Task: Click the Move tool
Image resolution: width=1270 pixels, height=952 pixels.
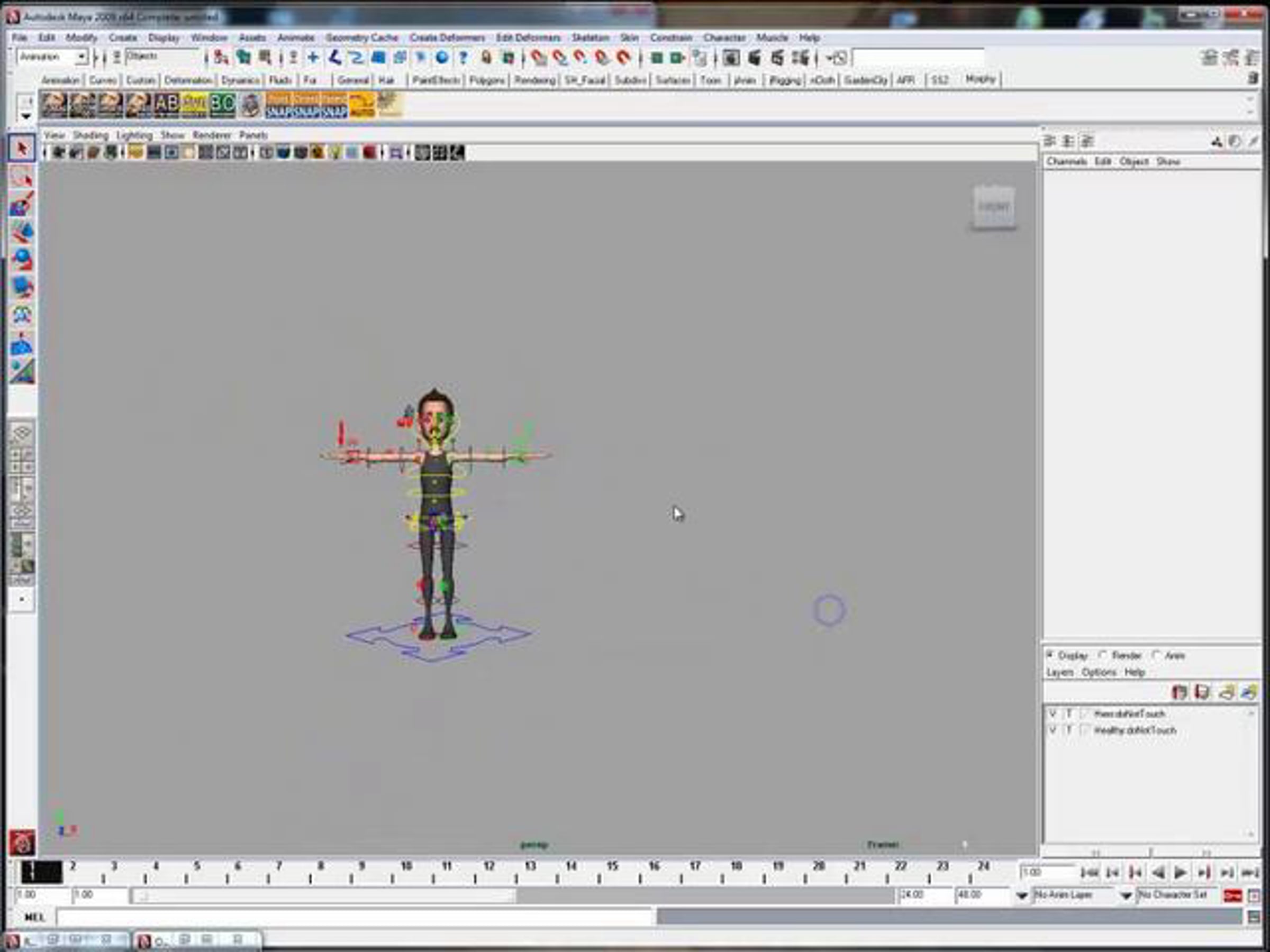Action: click(x=22, y=232)
